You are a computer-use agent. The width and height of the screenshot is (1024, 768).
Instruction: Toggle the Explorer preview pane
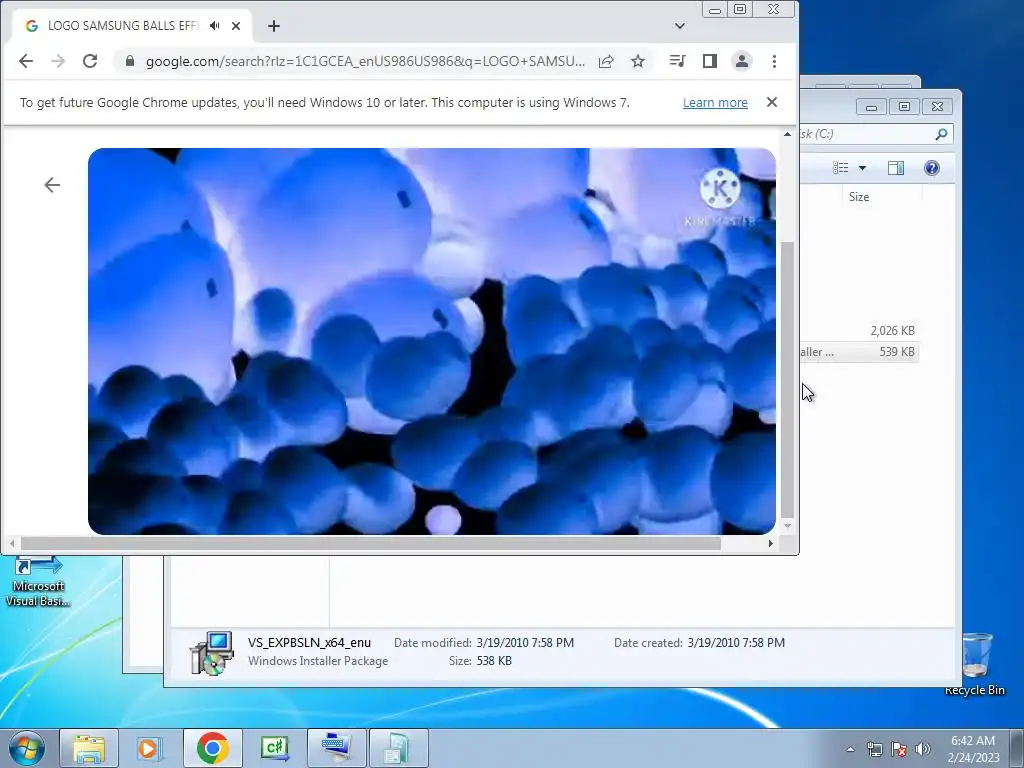tap(896, 168)
